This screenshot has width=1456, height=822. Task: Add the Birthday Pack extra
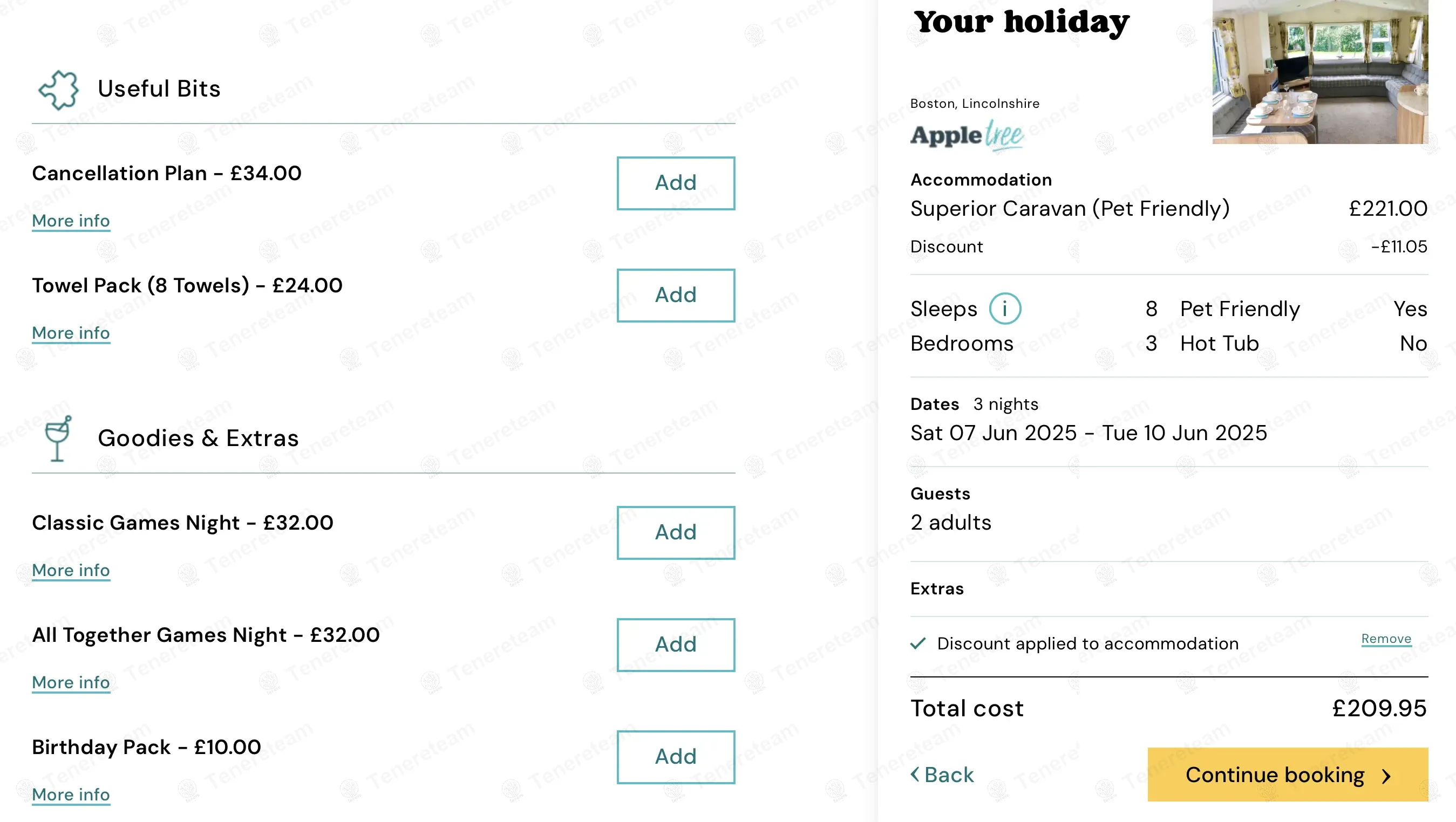(x=676, y=756)
